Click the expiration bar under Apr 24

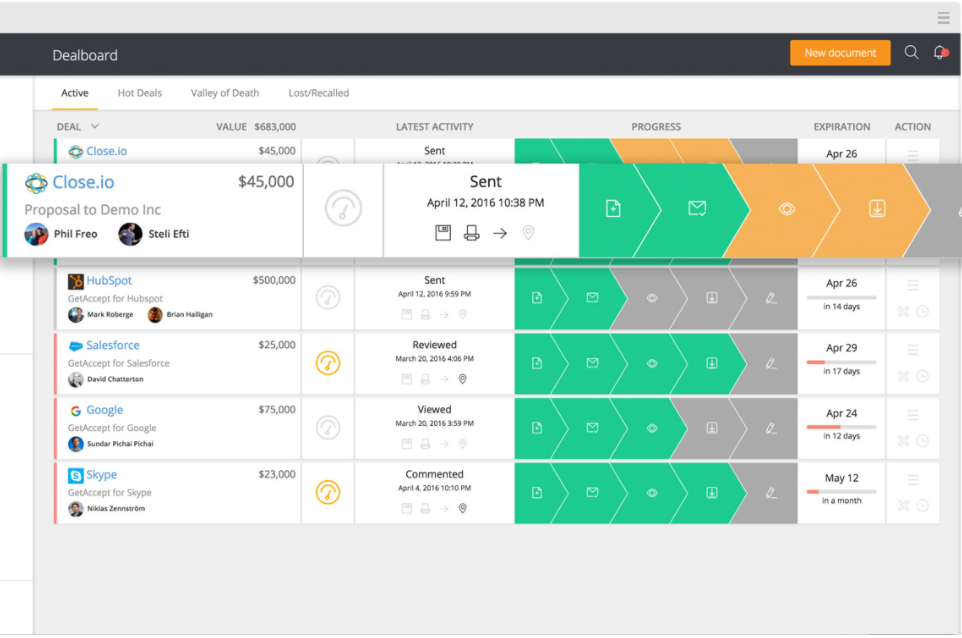tap(841, 427)
